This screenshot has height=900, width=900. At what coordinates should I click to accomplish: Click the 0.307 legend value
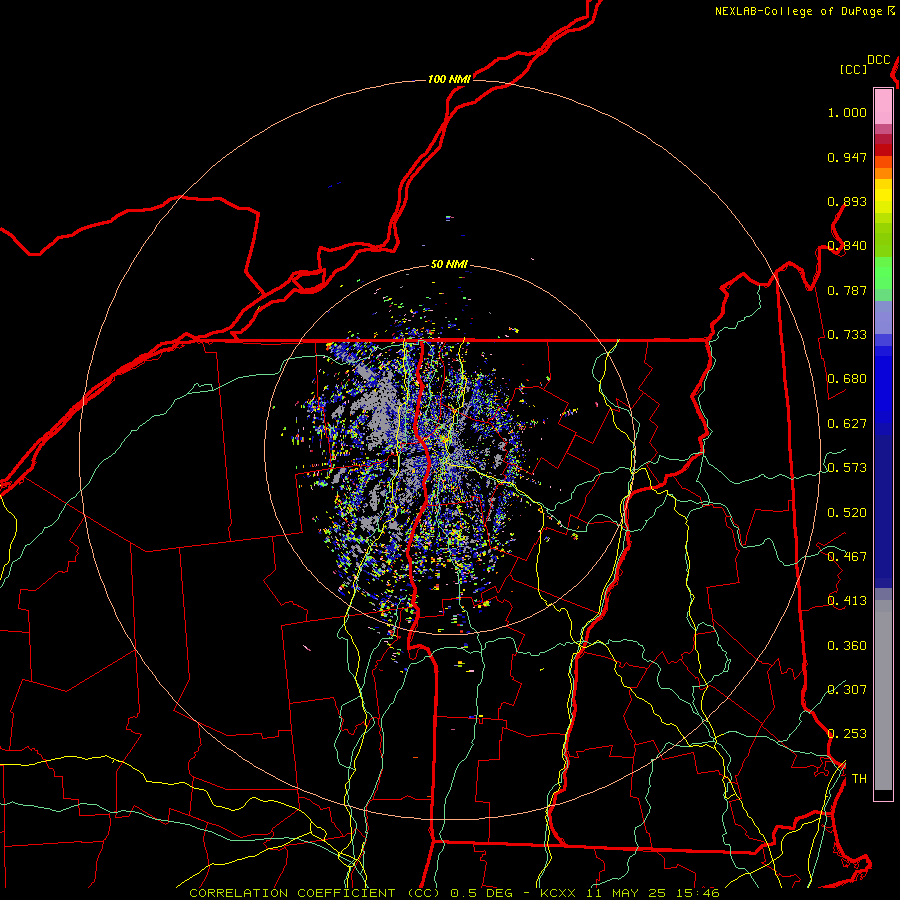click(847, 689)
